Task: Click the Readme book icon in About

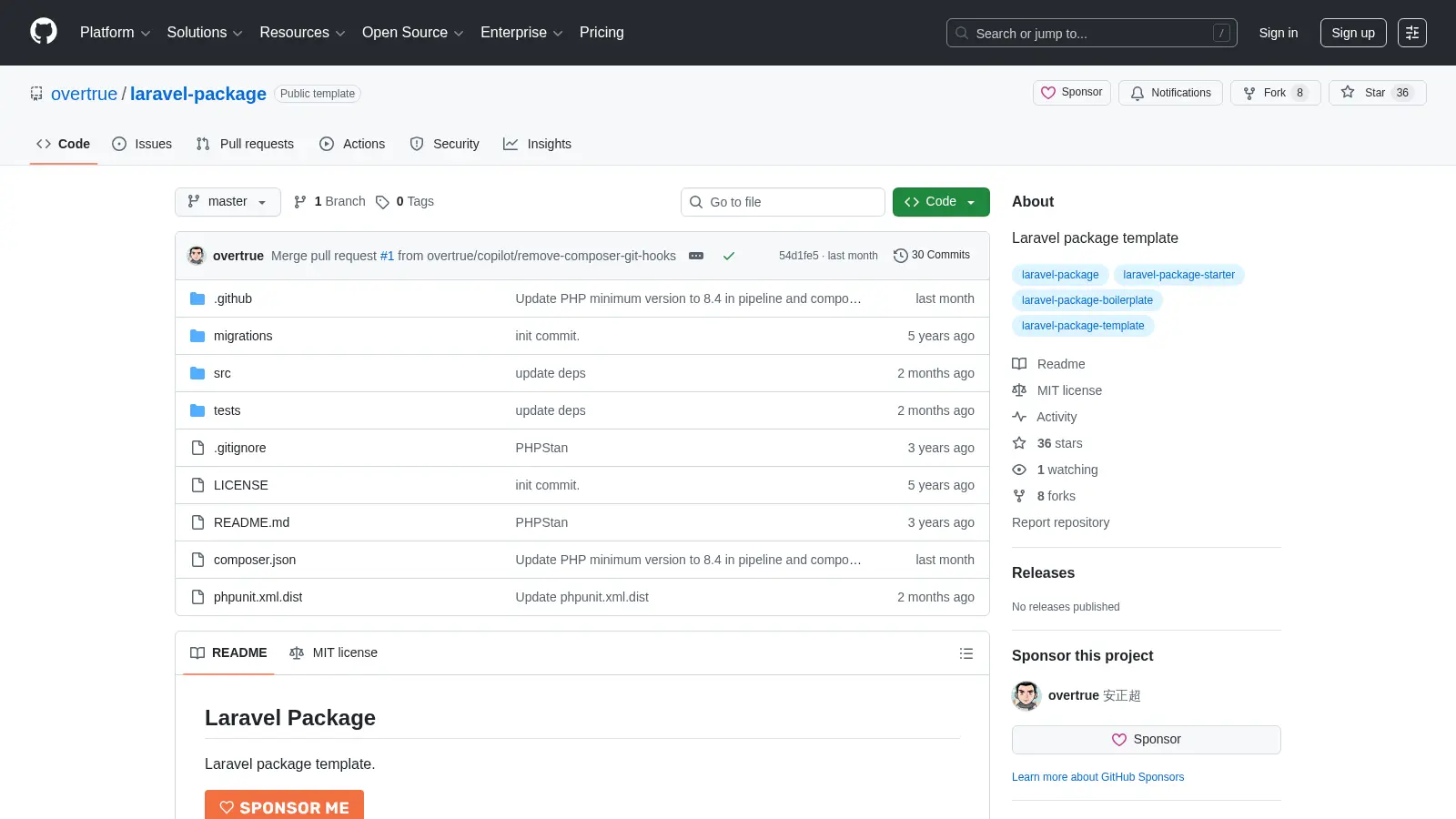Action: [x=1019, y=364]
